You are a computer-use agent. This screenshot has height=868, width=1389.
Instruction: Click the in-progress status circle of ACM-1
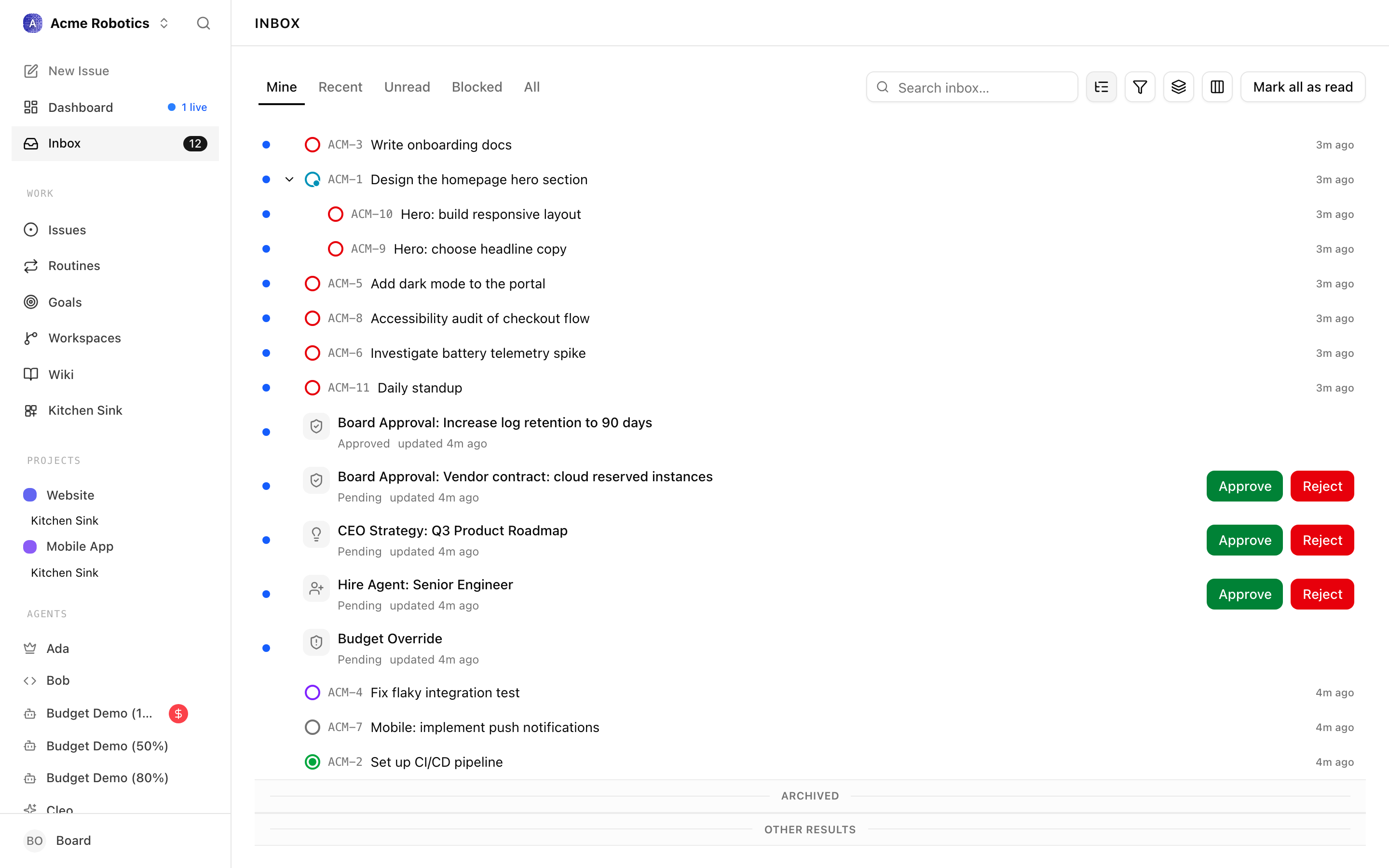coord(312,180)
